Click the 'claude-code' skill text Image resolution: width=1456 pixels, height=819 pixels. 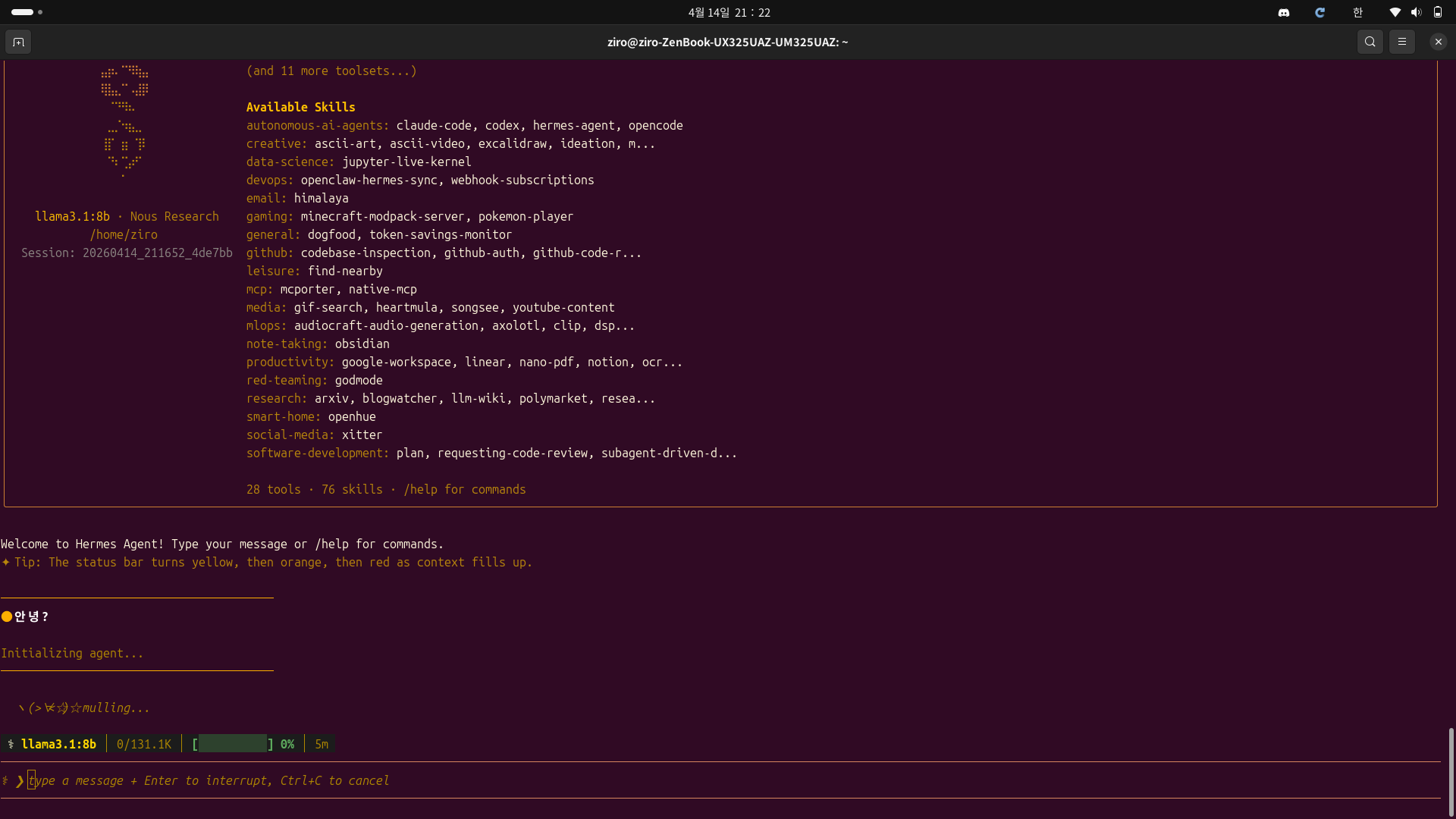pyautogui.click(x=434, y=125)
